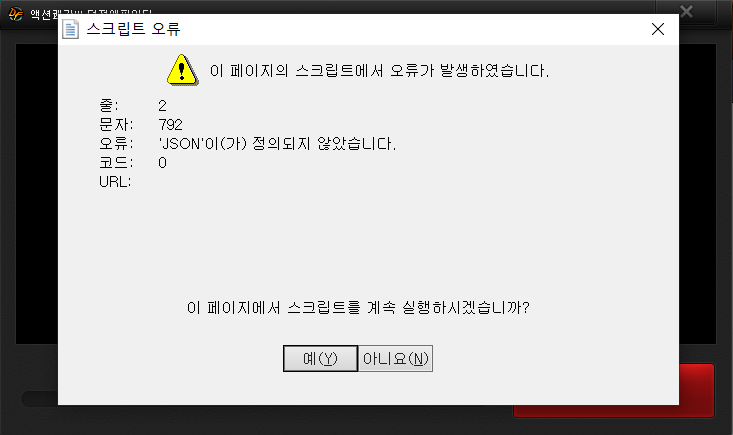This screenshot has width=733, height=435.
Task: Click the Dungeon Fighter logo icon
Action: pos(15,14)
